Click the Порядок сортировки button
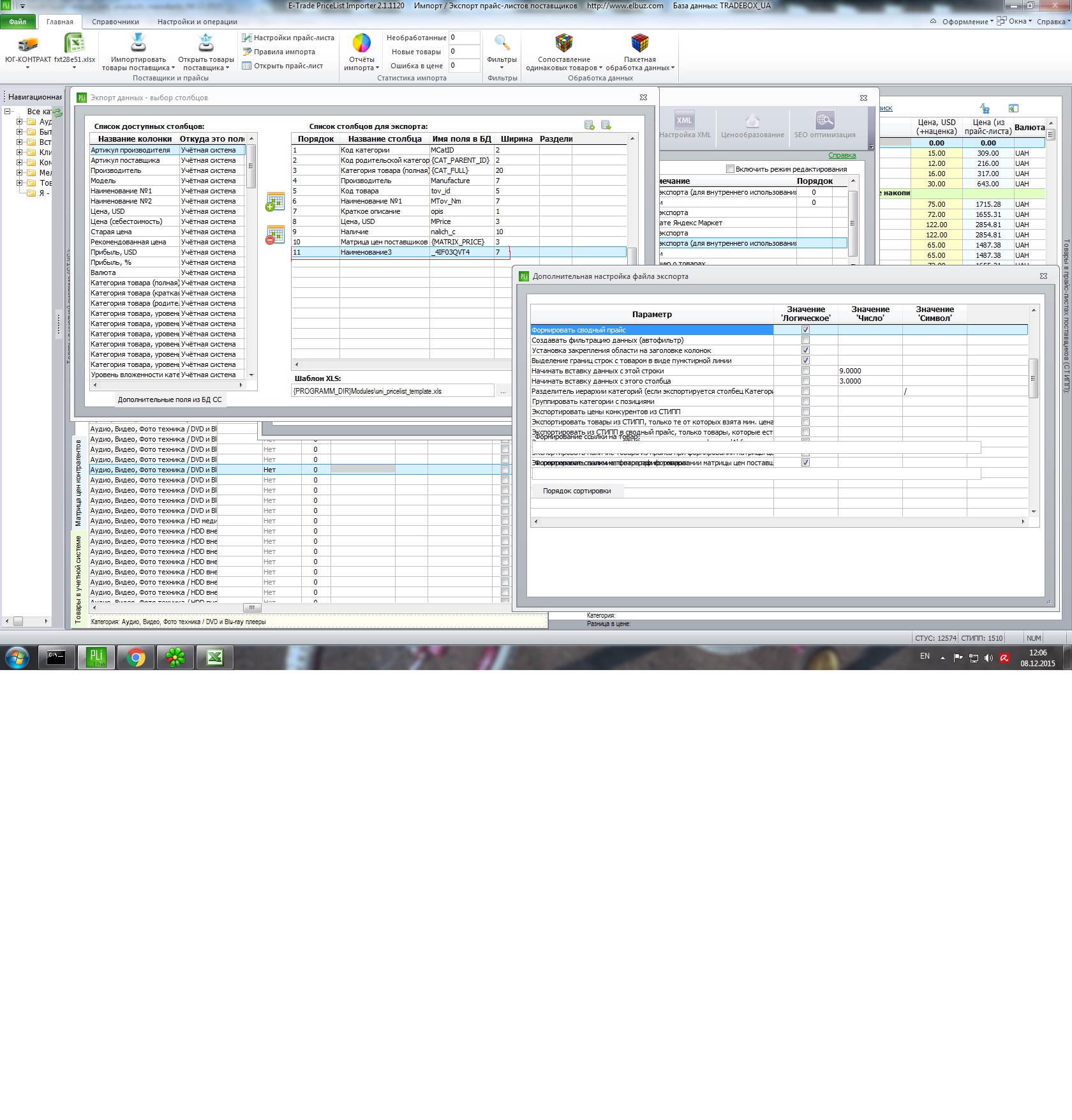This screenshot has width=1072, height=1120. (x=577, y=491)
